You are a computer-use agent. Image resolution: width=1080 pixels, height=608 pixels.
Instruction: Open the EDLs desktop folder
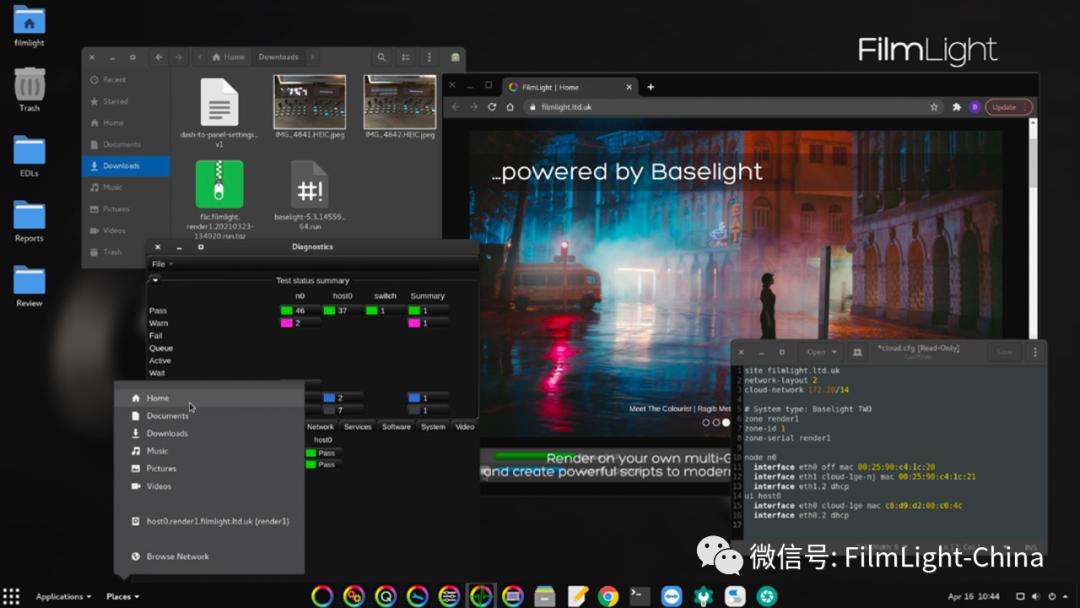tap(29, 155)
